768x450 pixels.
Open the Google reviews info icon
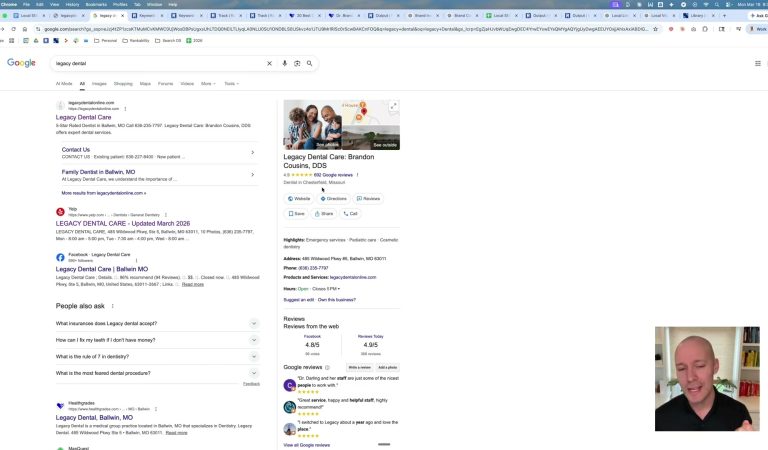327,367
